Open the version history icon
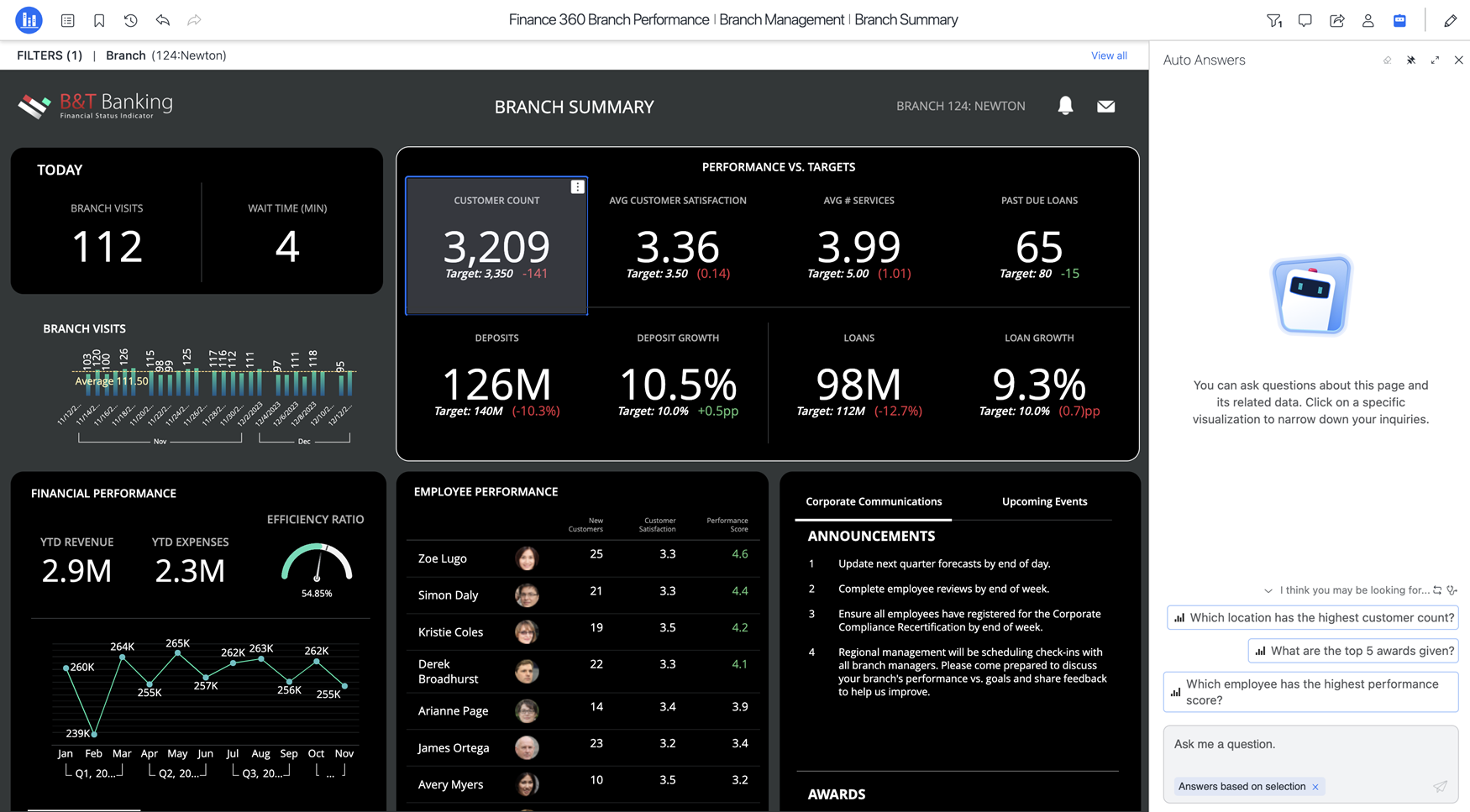This screenshot has height=812, width=1470. click(x=131, y=20)
